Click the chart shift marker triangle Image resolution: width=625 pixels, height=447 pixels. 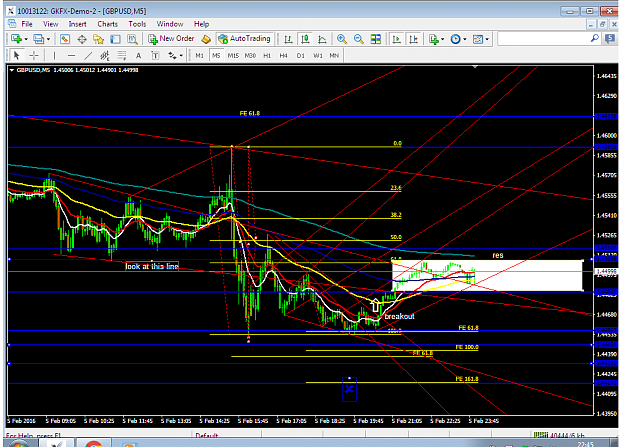tap(475, 67)
